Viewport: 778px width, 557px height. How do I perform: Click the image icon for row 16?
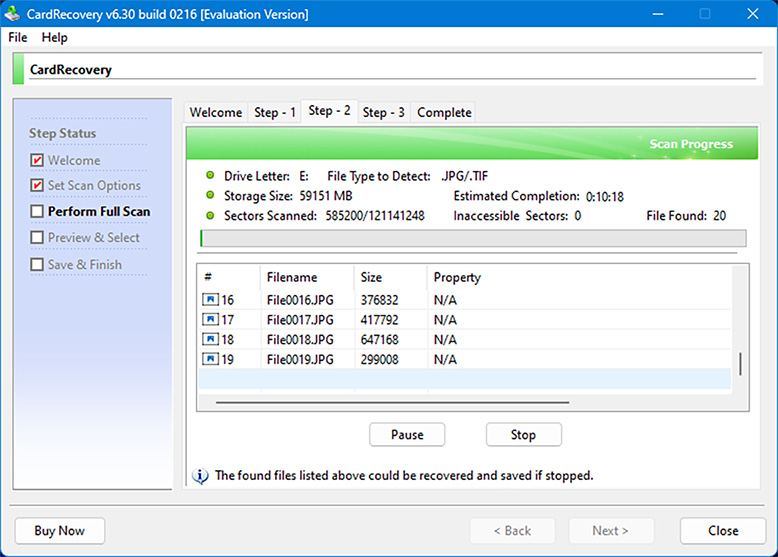[x=210, y=300]
